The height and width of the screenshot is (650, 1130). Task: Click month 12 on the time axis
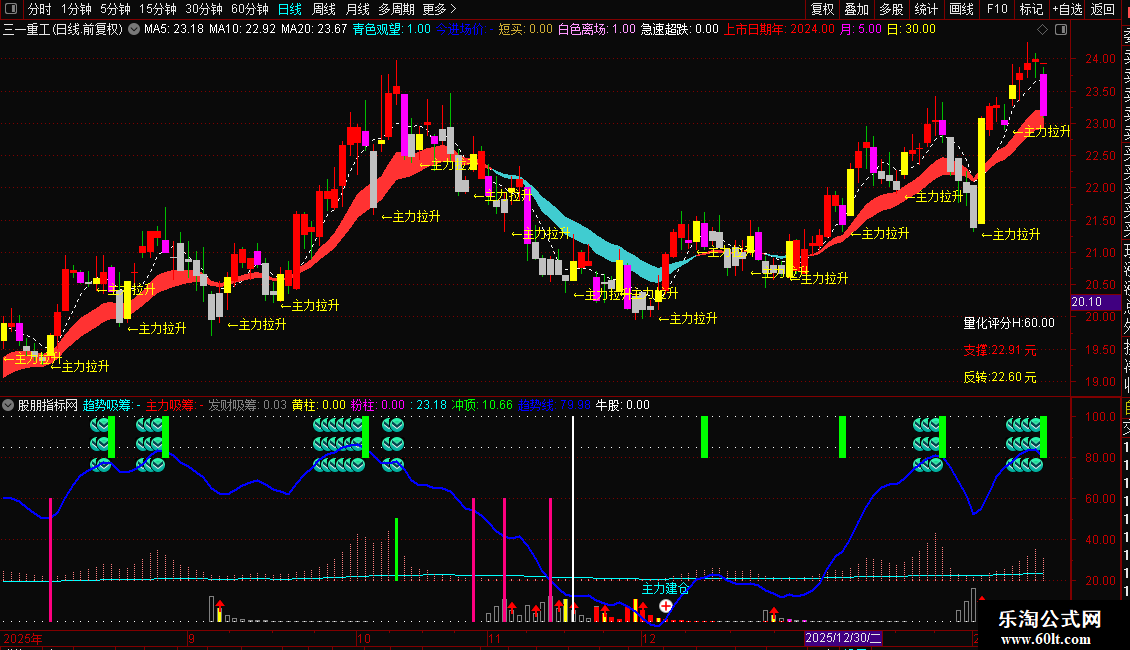(x=649, y=638)
